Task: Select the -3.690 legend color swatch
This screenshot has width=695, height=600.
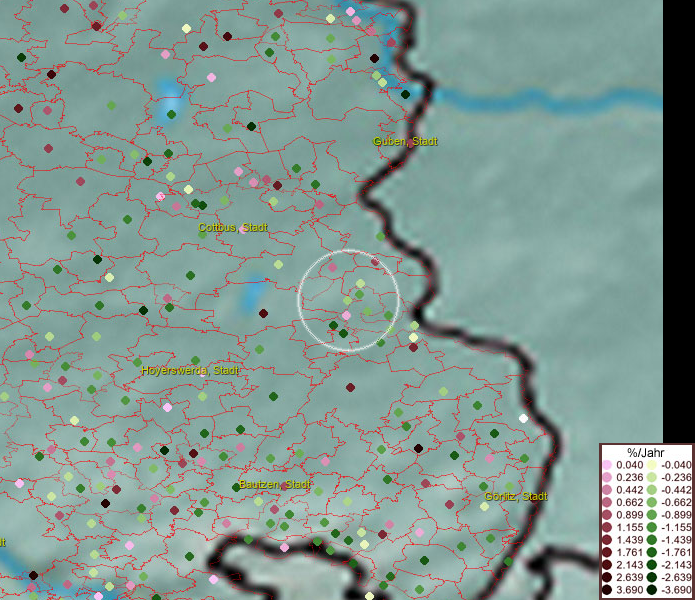Action: tap(652, 590)
